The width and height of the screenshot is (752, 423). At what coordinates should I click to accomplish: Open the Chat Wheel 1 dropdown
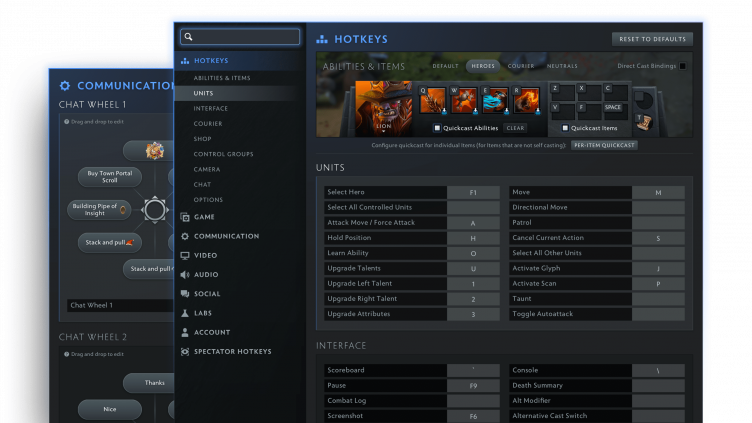pos(118,305)
